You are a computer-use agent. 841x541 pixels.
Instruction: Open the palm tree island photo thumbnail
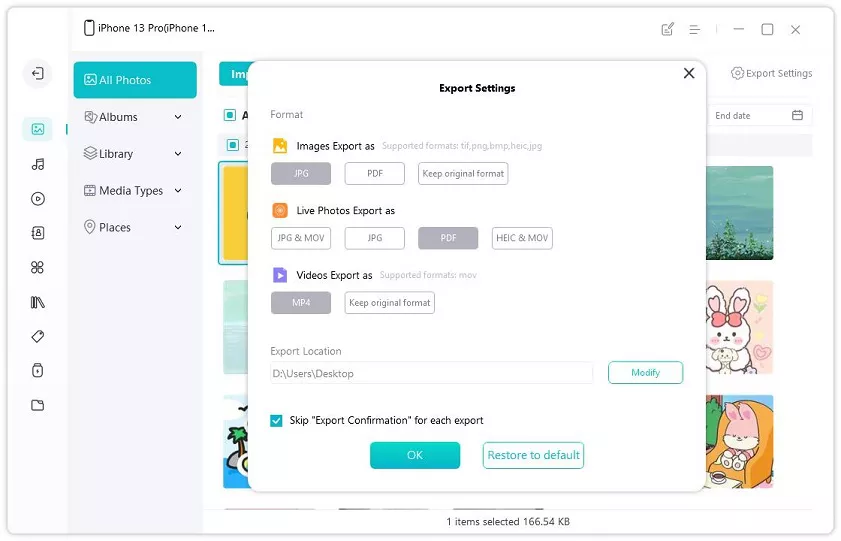(237, 442)
